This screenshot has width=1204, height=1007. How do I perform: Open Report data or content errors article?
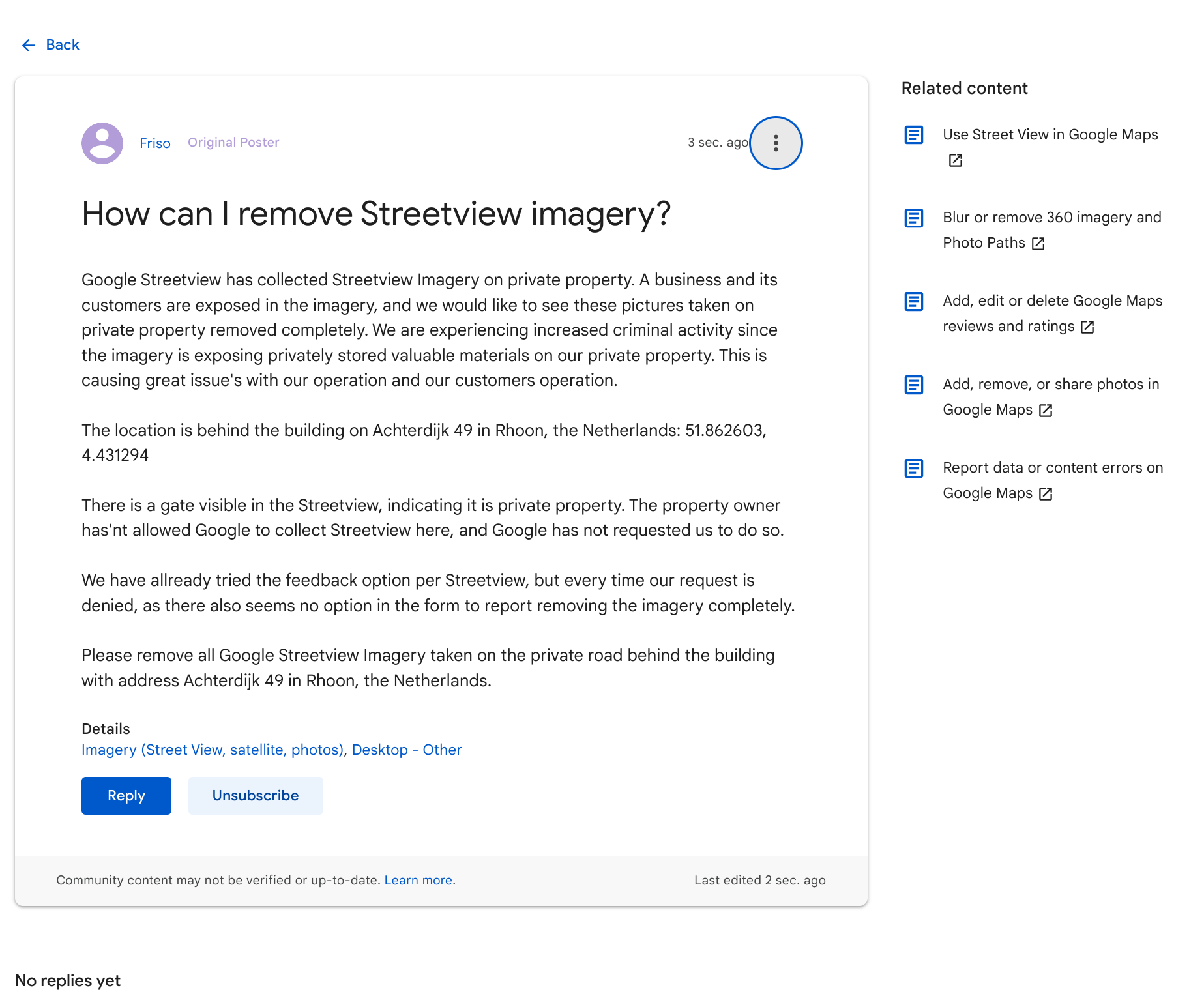(x=1053, y=480)
